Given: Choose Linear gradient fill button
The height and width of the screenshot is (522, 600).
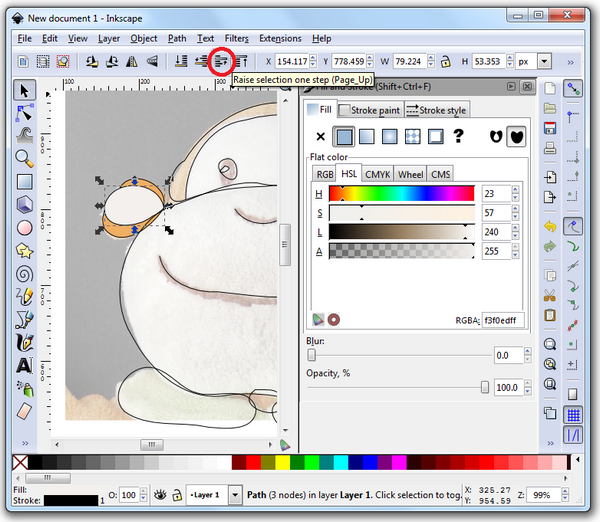Looking at the screenshot, I should pyautogui.click(x=367, y=137).
